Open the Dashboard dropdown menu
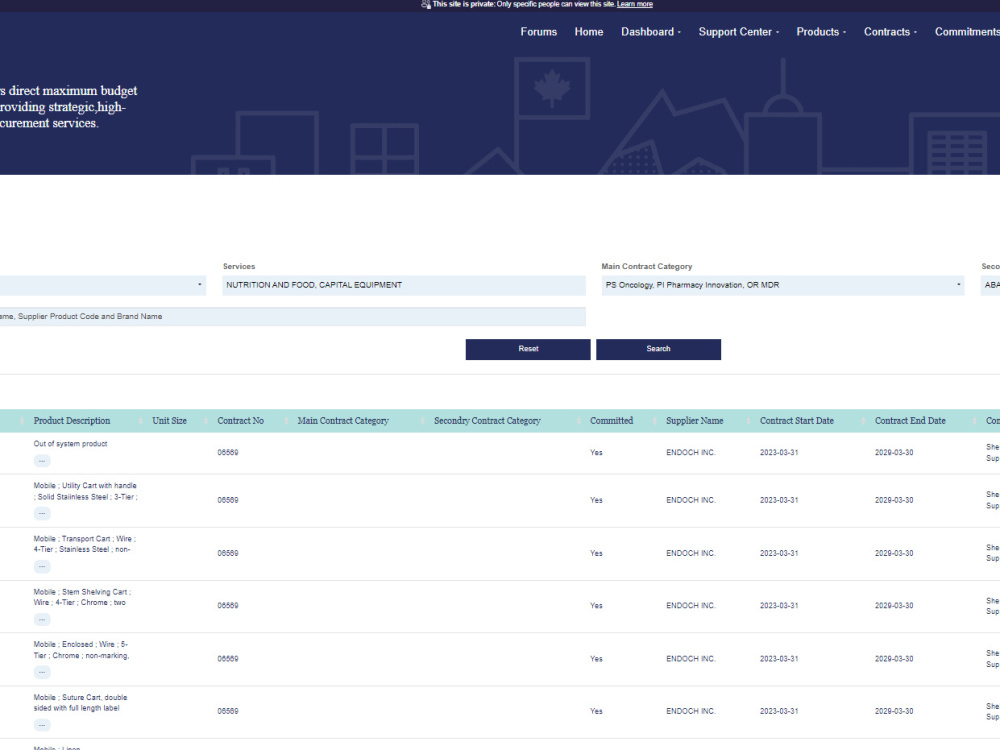The width and height of the screenshot is (1000, 750). 651,32
